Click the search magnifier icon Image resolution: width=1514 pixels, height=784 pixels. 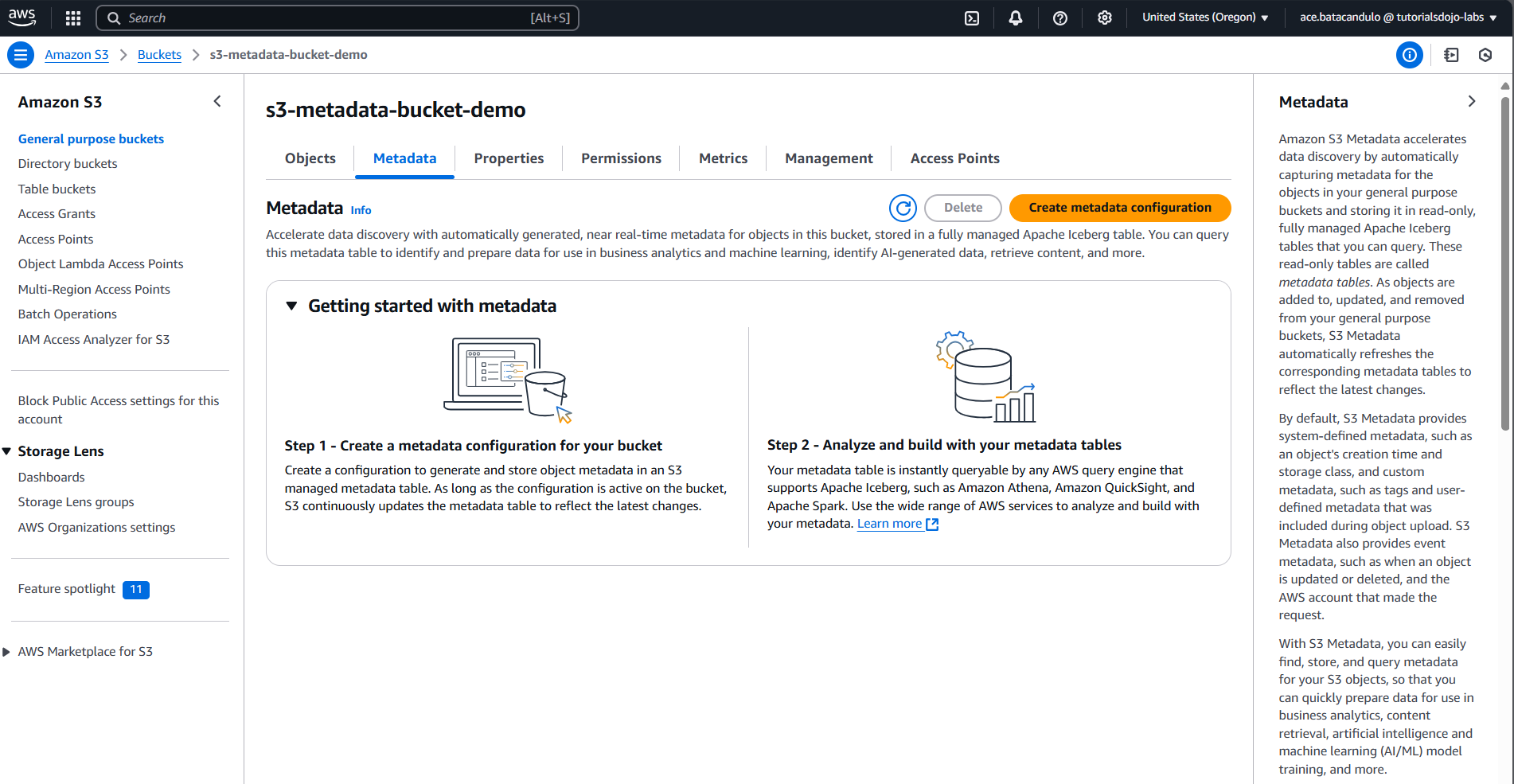click(x=114, y=18)
